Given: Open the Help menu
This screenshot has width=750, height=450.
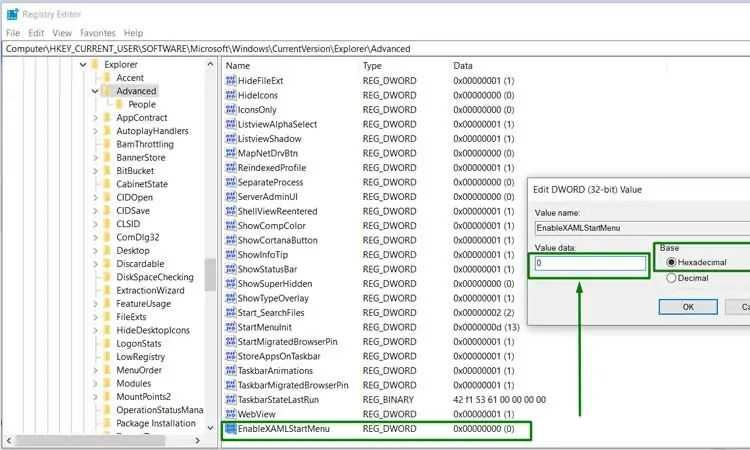Looking at the screenshot, I should point(133,33).
